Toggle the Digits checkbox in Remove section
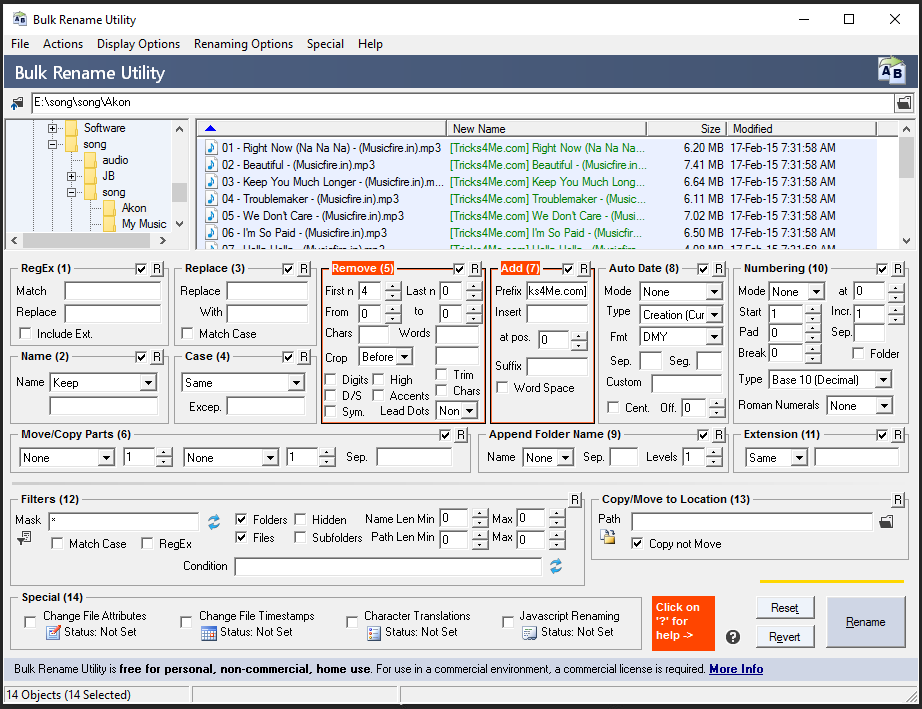The width and height of the screenshot is (922, 709). 330,379
